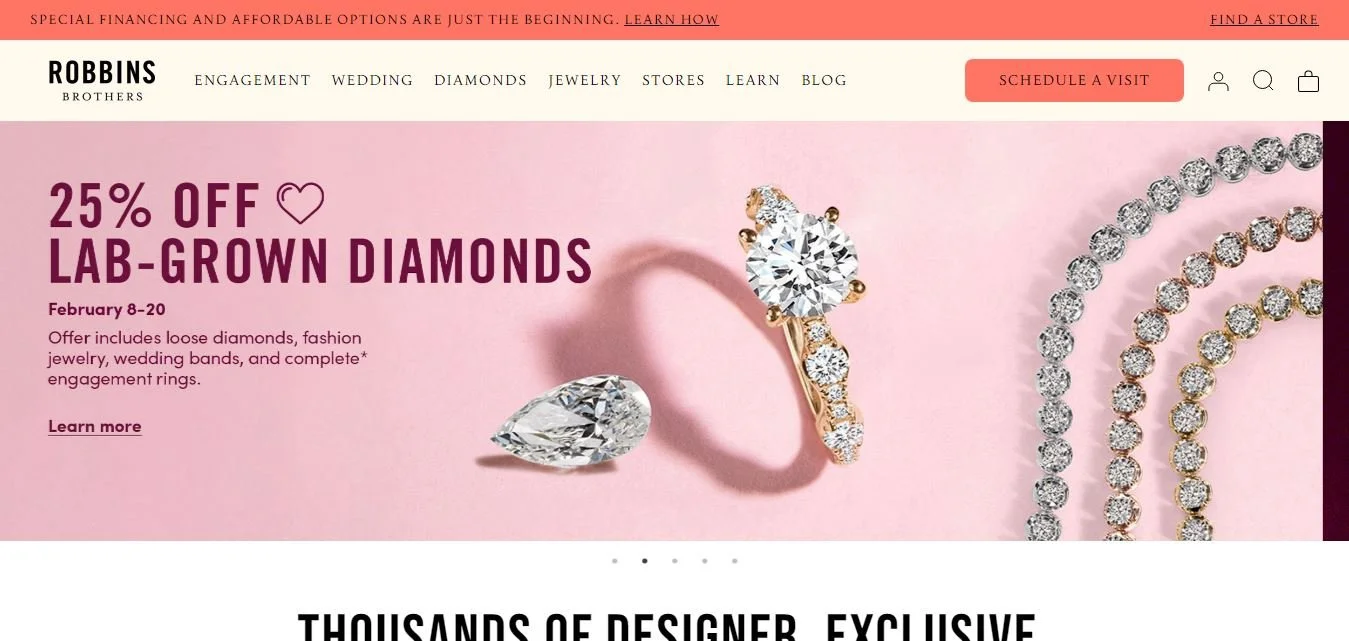The image size is (1349, 641).
Task: Open the Wedding menu
Action: (x=372, y=81)
